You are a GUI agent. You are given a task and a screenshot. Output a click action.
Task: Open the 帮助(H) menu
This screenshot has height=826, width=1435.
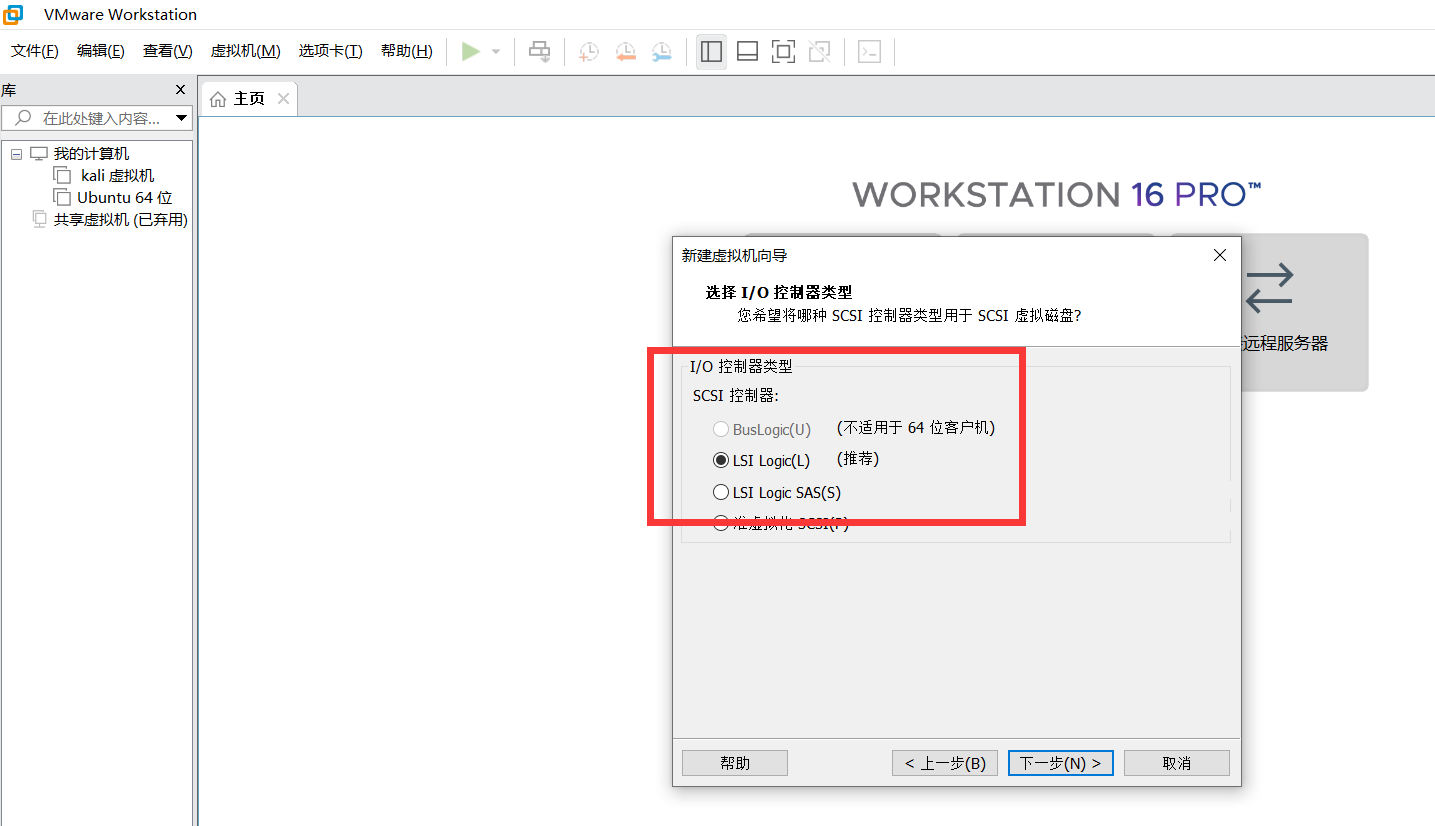407,51
